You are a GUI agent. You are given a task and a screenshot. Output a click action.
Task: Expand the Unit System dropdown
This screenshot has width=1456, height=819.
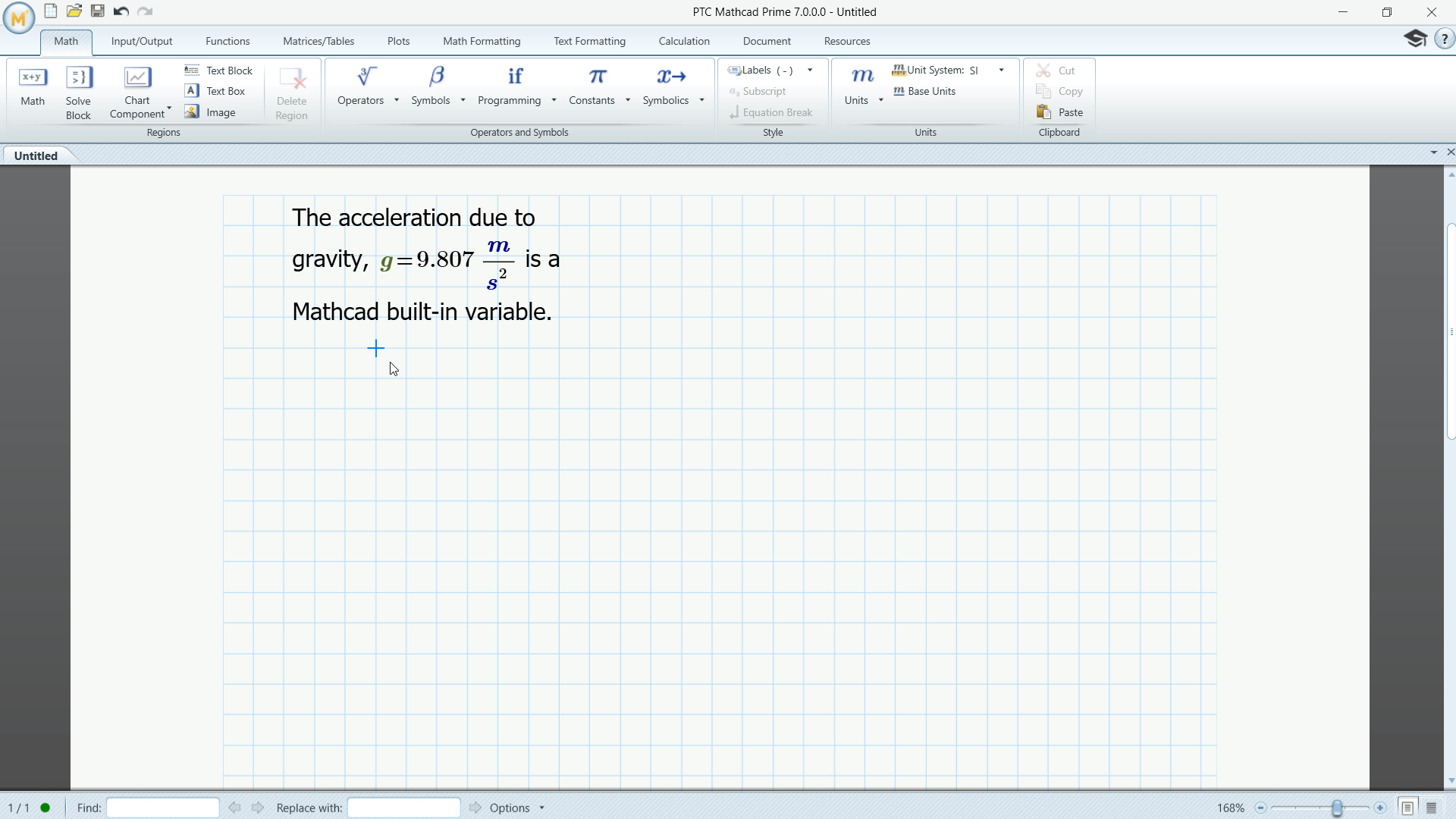coord(1002,71)
